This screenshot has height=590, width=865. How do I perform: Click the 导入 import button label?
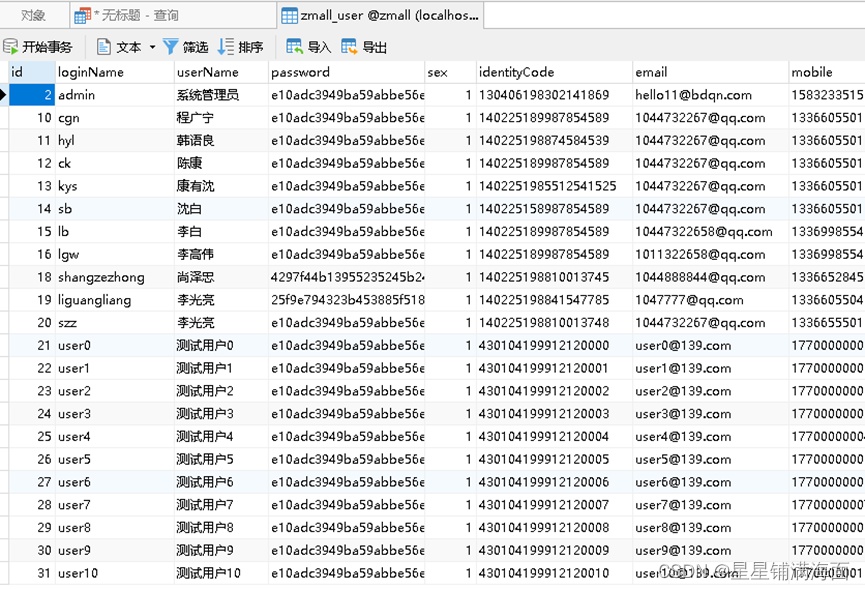click(x=319, y=47)
